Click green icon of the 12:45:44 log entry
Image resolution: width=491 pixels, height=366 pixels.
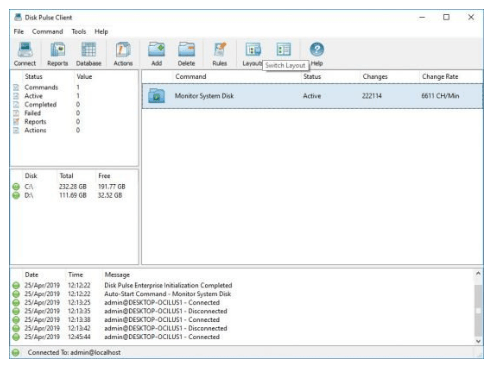pyautogui.click(x=16, y=337)
